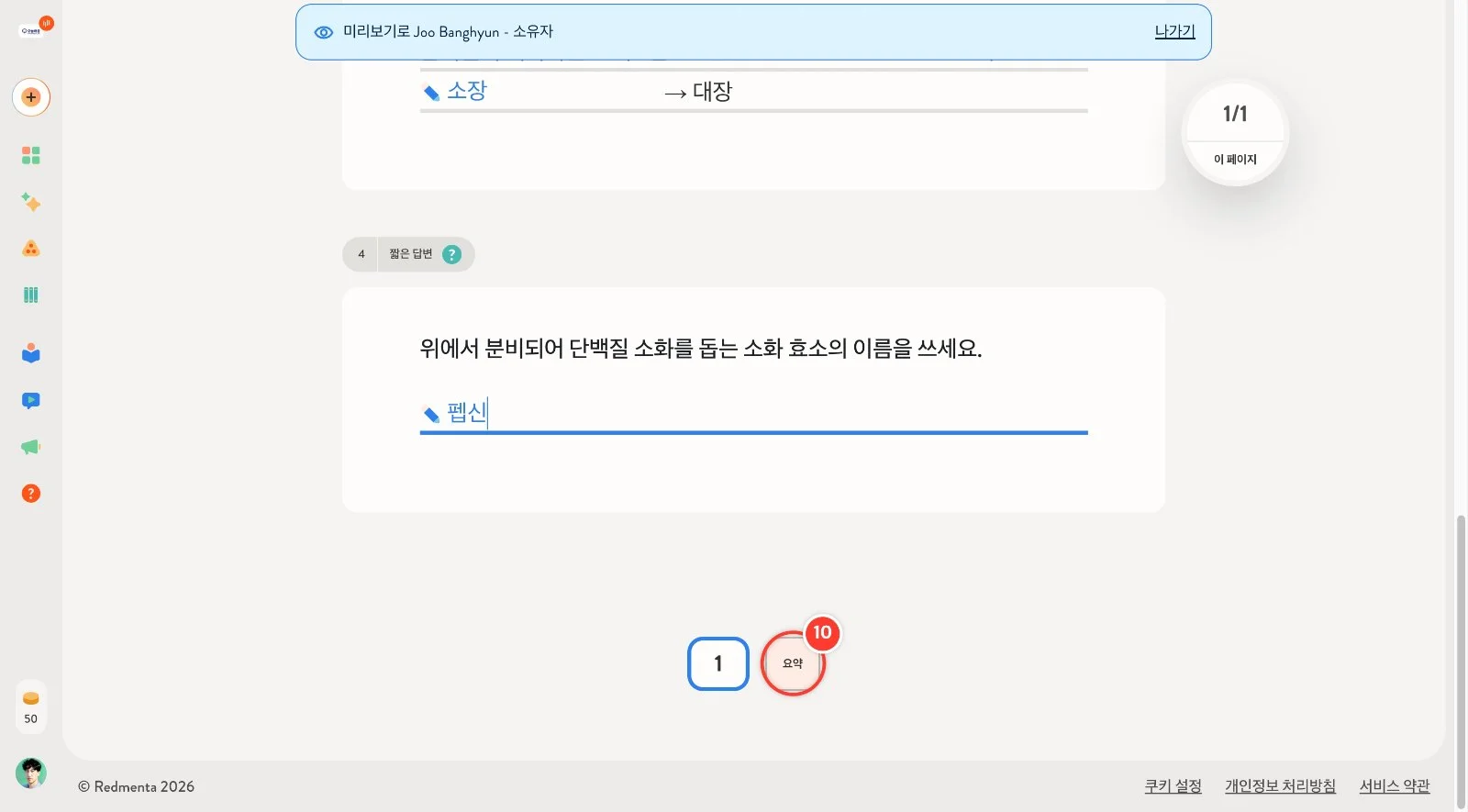
Task: Go to page 1 button
Action: coord(718,663)
